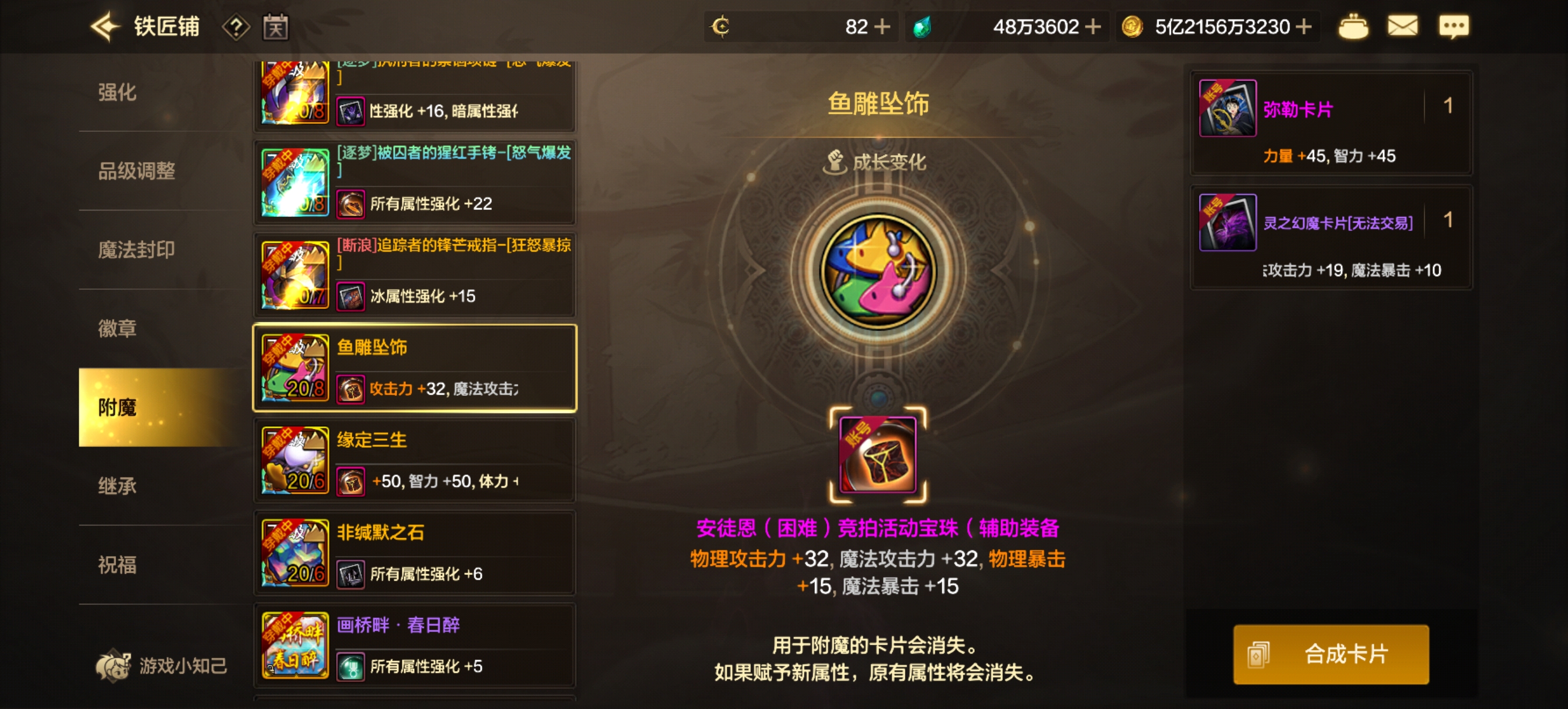This screenshot has height=709, width=1568.
Task: Click the back arrow beside 铁匠铺
Action: coord(106,27)
